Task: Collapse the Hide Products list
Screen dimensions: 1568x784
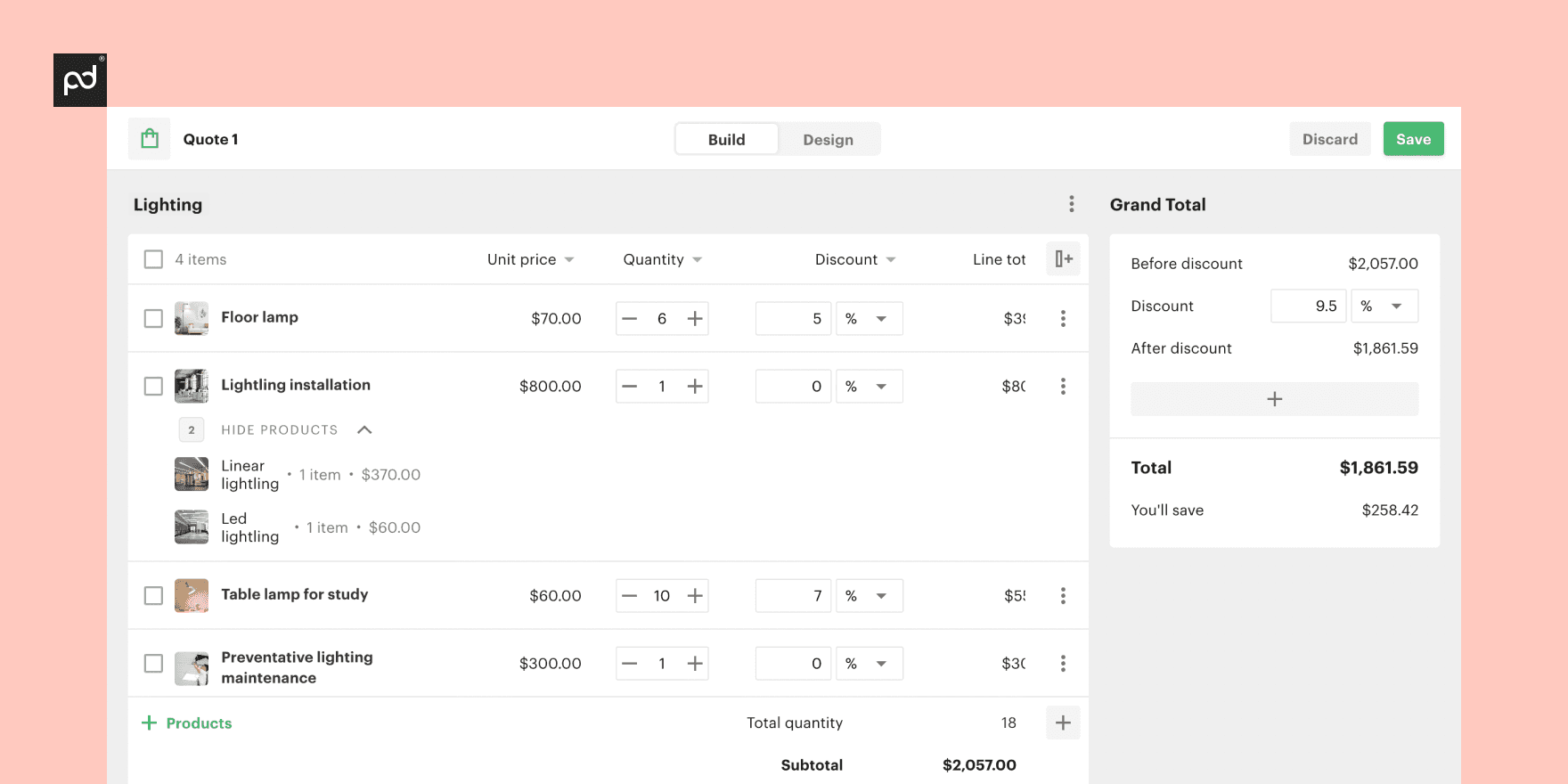Action: (363, 430)
